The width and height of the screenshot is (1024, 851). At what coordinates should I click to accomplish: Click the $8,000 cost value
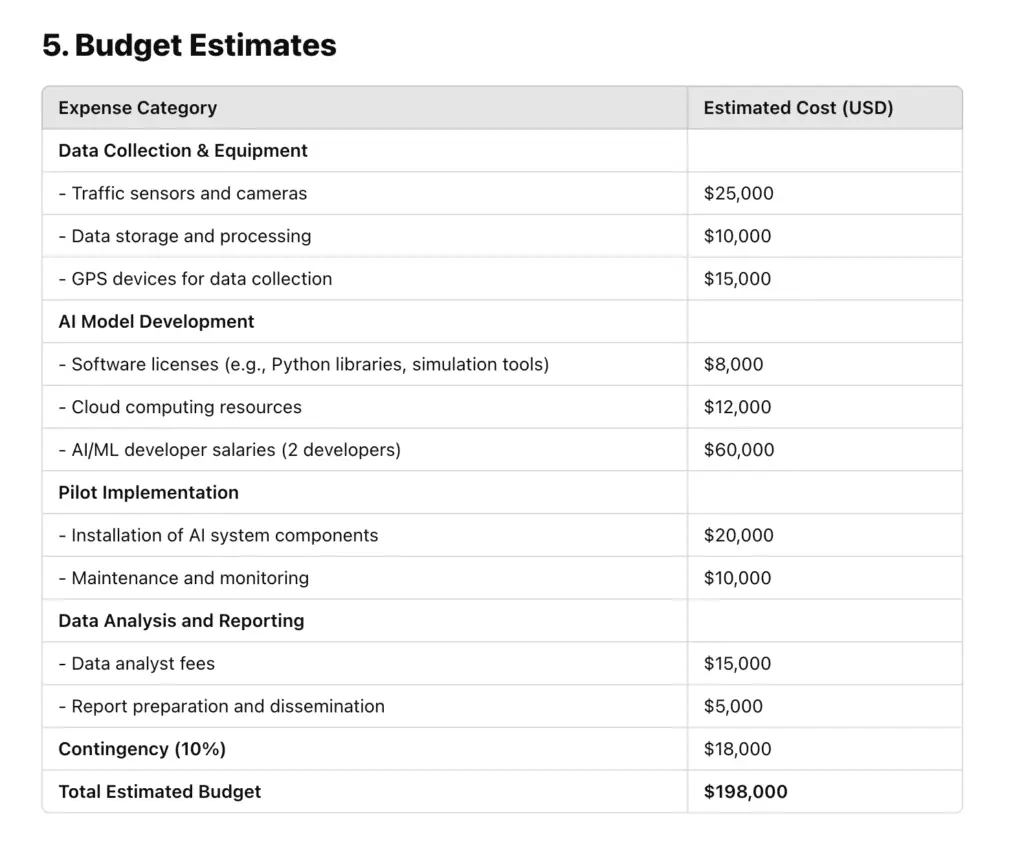click(733, 364)
